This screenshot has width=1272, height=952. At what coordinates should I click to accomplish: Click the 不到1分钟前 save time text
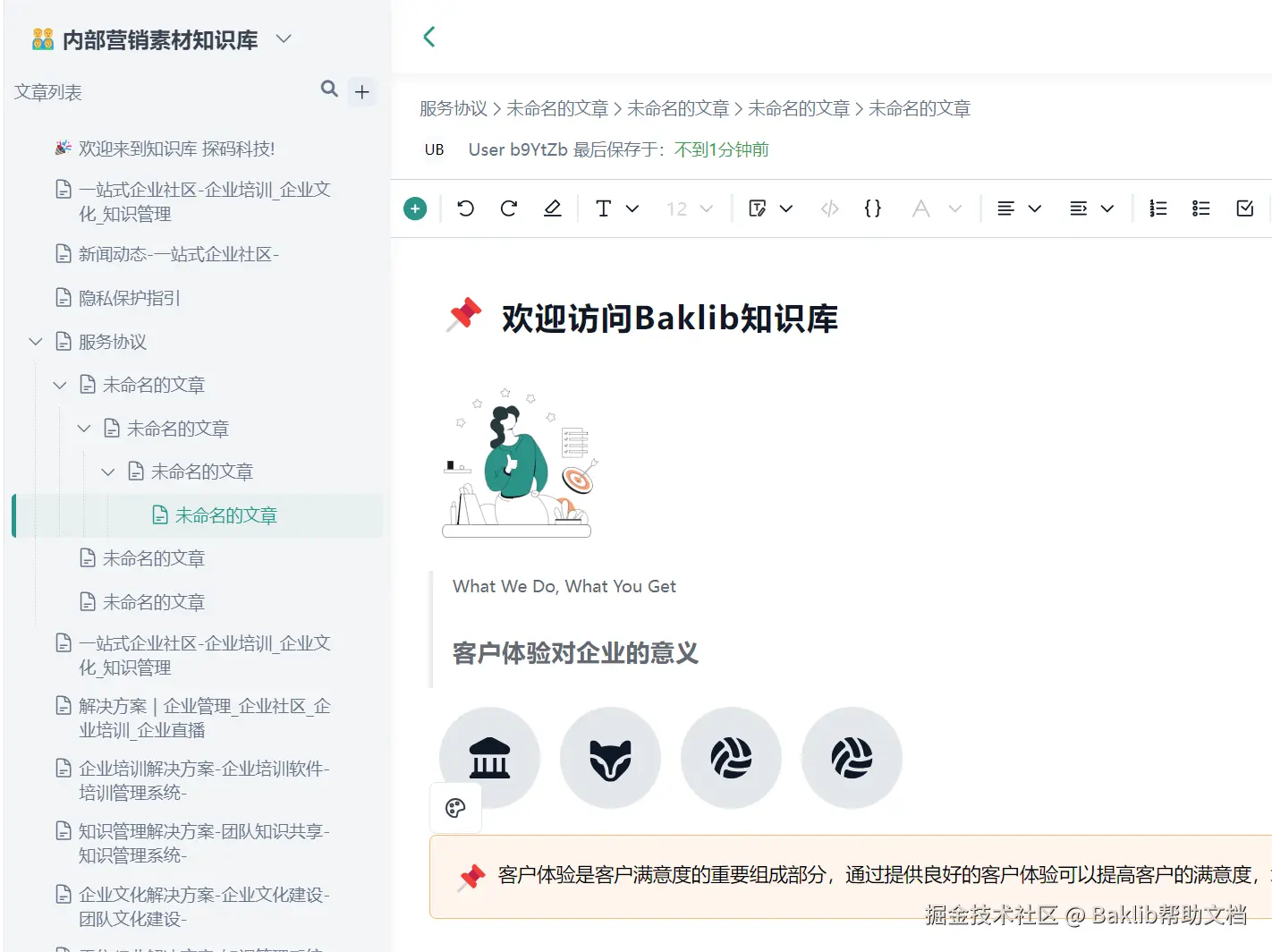pos(722,149)
